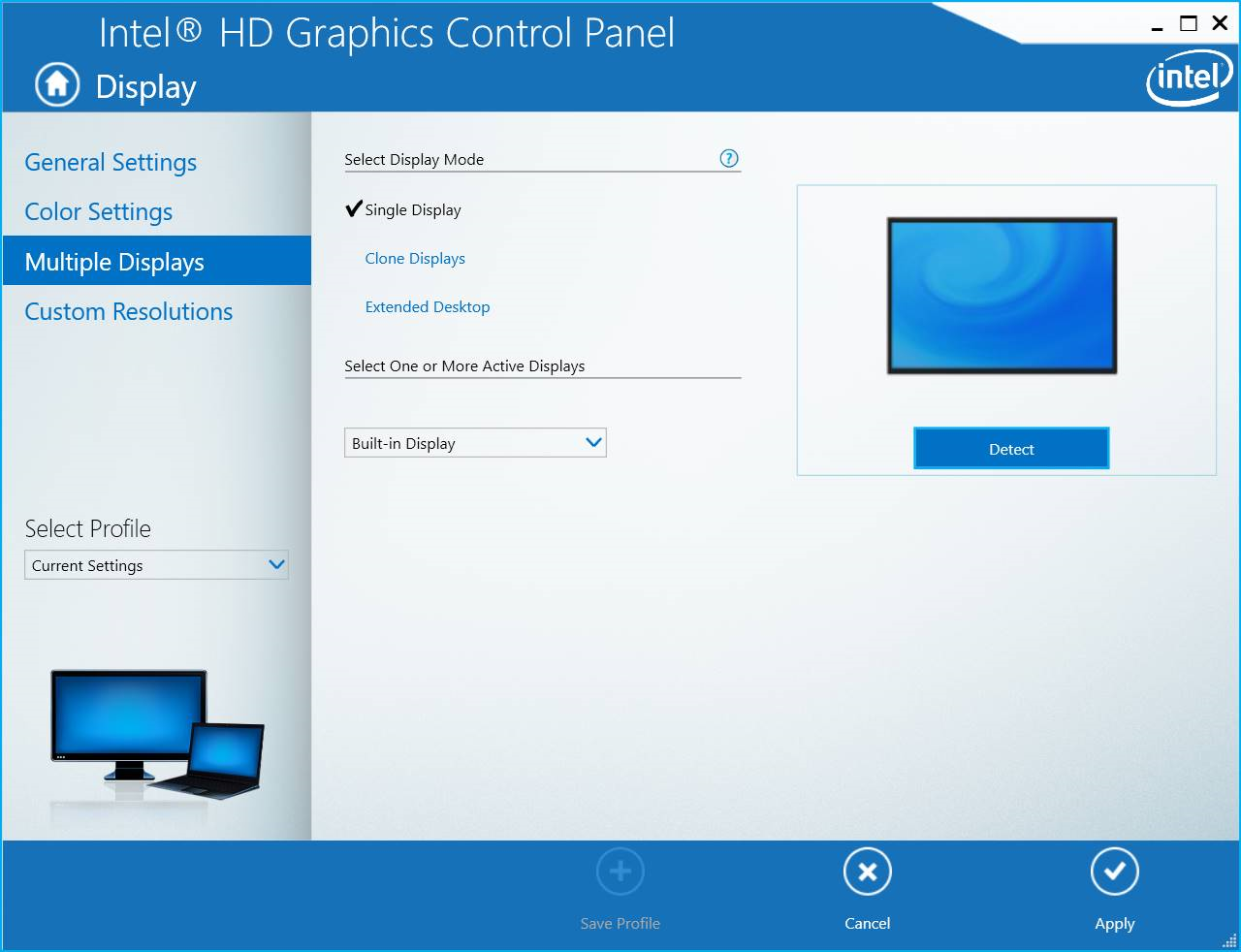Screen dimensions: 1241x952
Task: Open Custom Resolutions page
Action: click(x=129, y=311)
